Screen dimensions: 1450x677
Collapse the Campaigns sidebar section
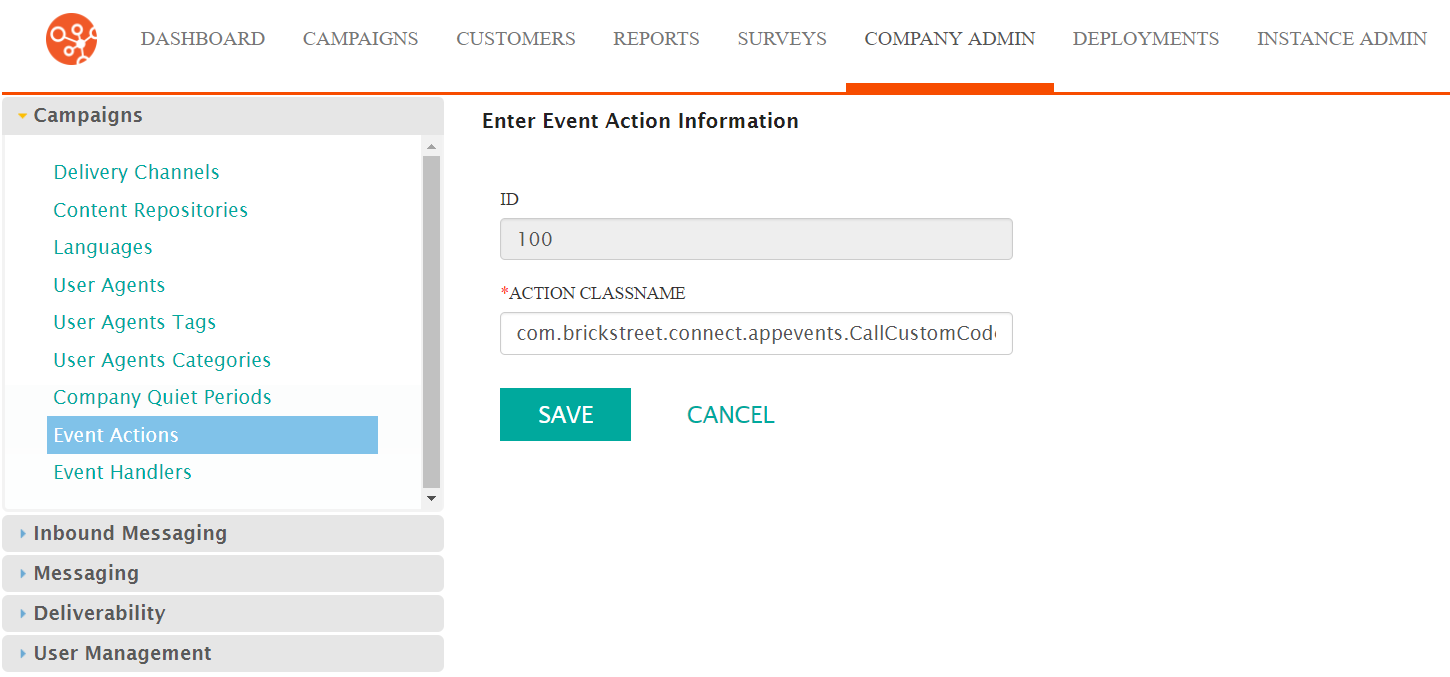pos(223,115)
